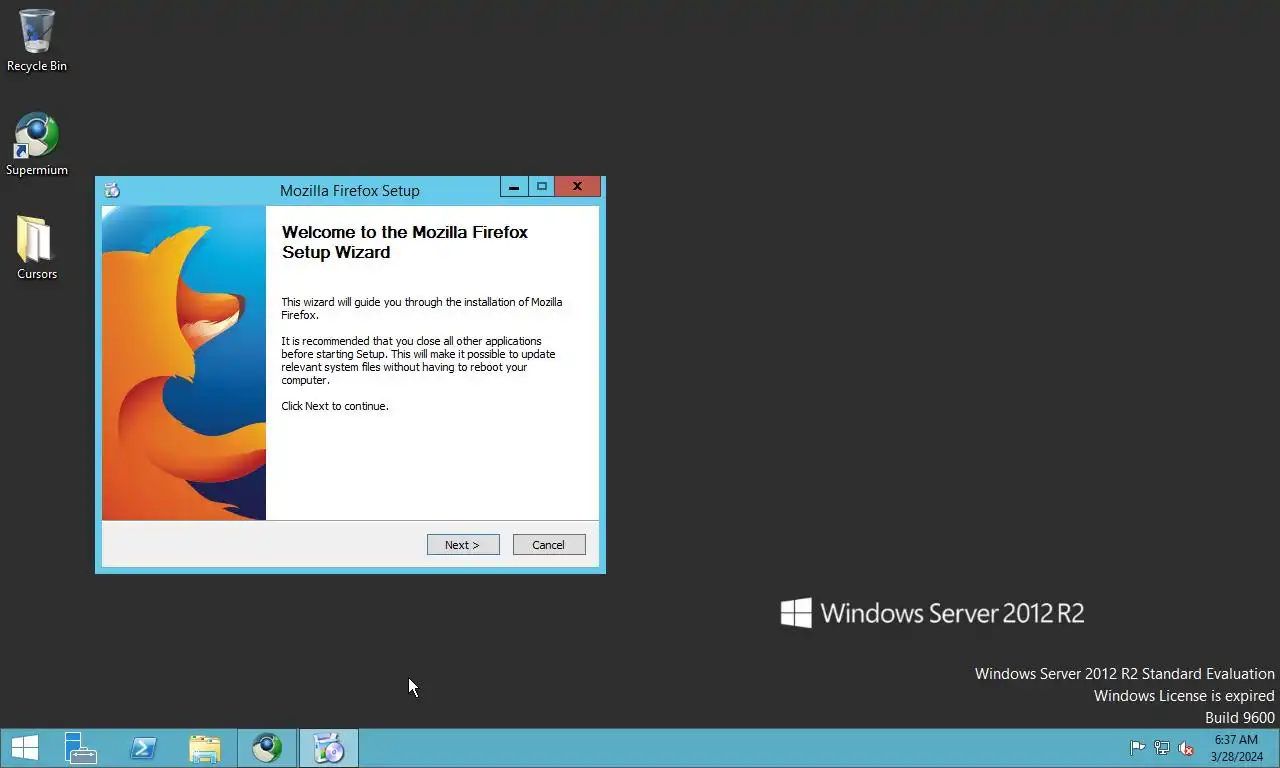
Task: Close the Mozilla Firefox Setup window
Action: pos(577,187)
